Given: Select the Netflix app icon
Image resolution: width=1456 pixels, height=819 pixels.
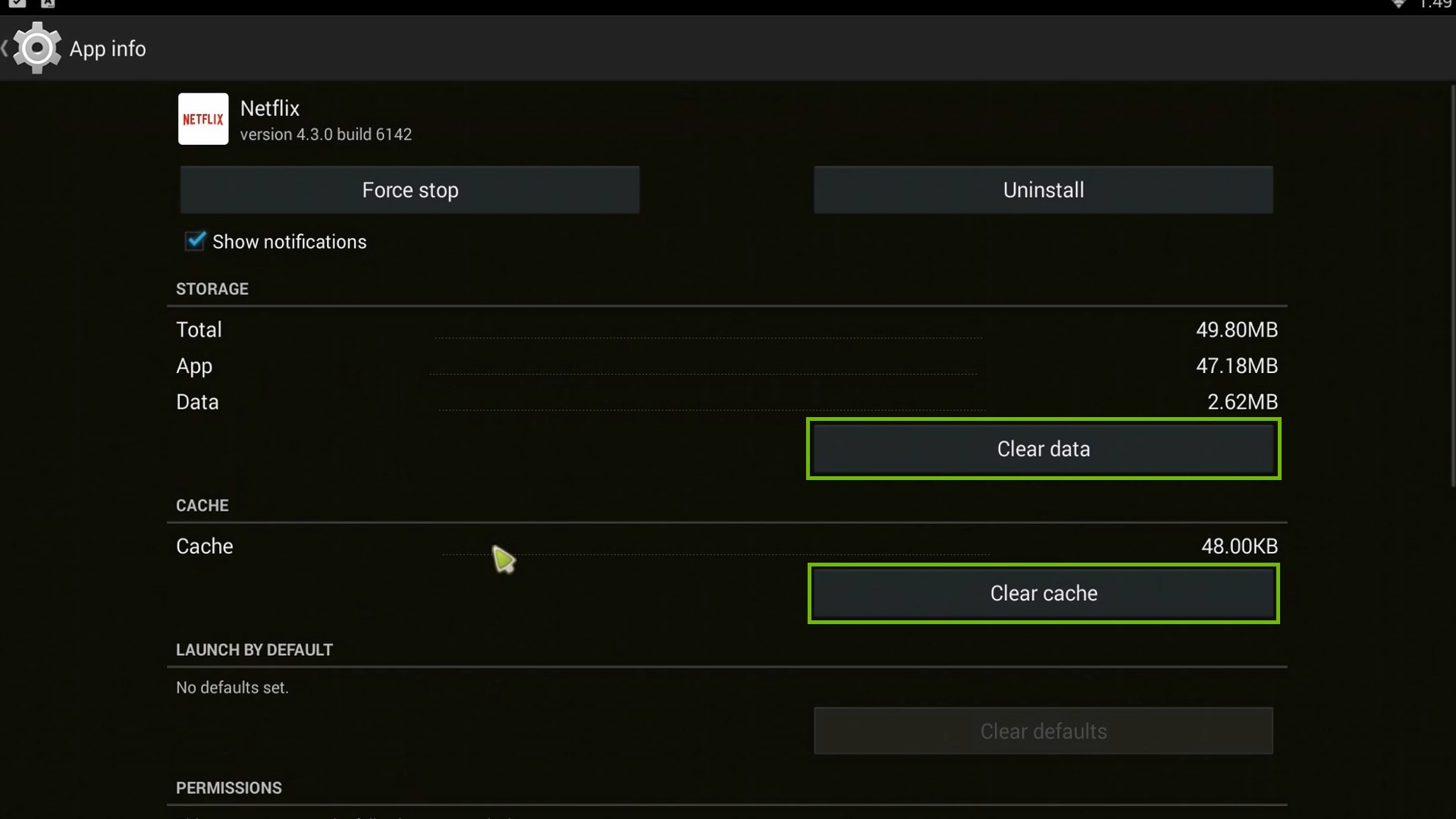Looking at the screenshot, I should click(x=202, y=119).
